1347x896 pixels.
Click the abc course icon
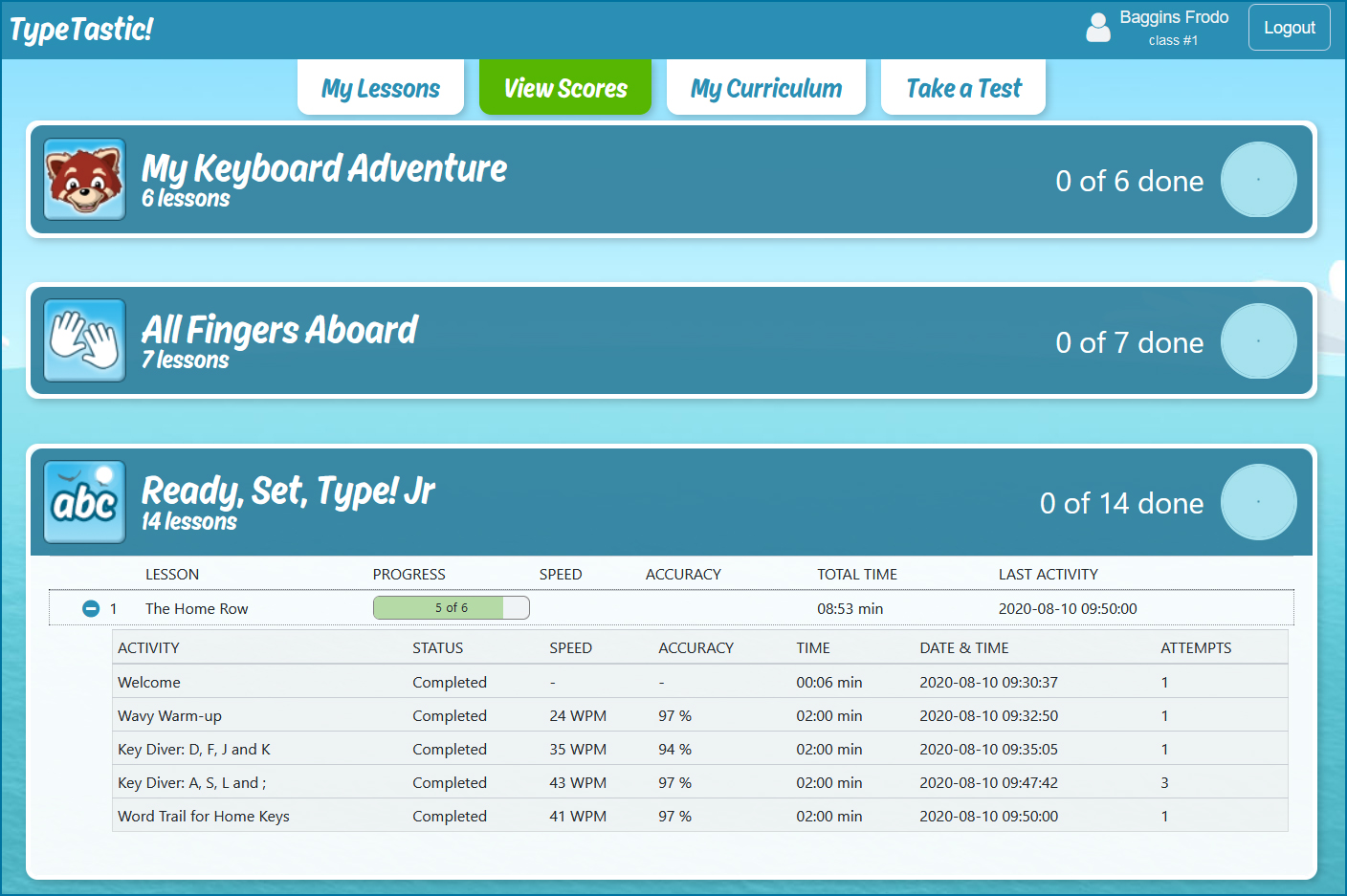[85, 502]
